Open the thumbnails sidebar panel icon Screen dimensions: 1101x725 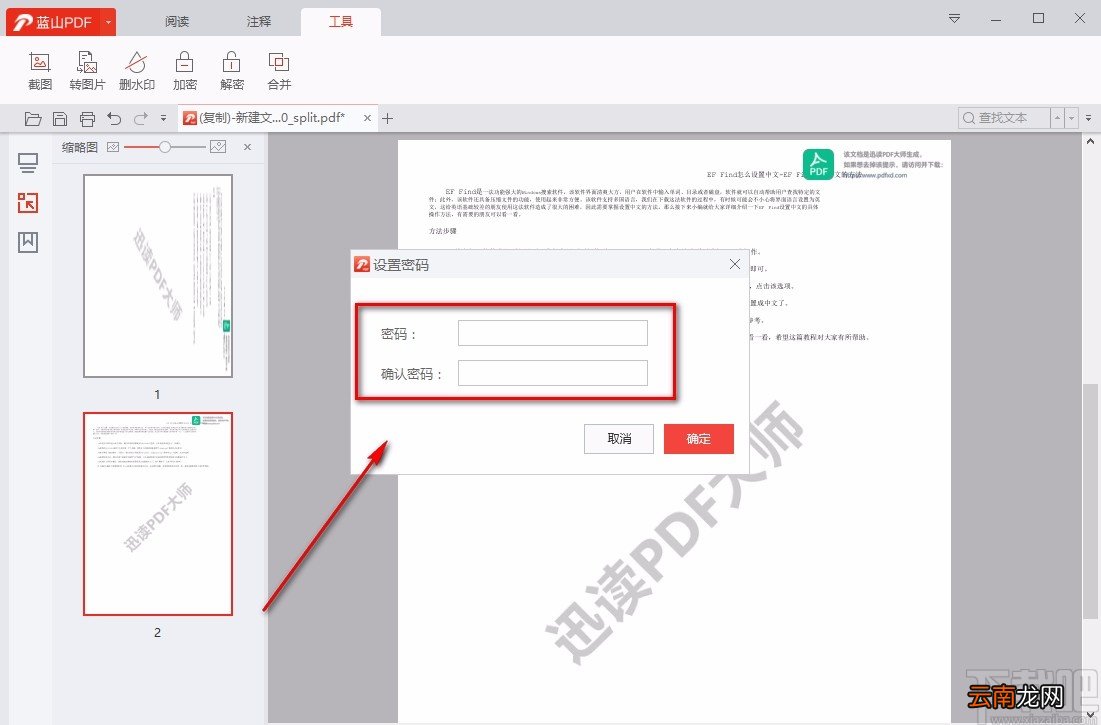(28, 203)
